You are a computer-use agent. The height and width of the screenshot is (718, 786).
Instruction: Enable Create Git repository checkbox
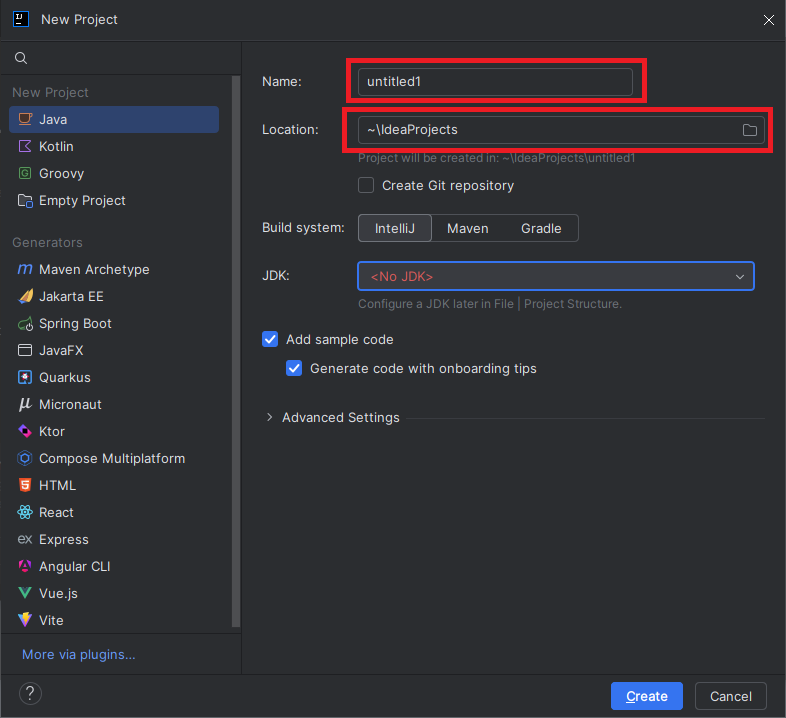click(x=366, y=186)
